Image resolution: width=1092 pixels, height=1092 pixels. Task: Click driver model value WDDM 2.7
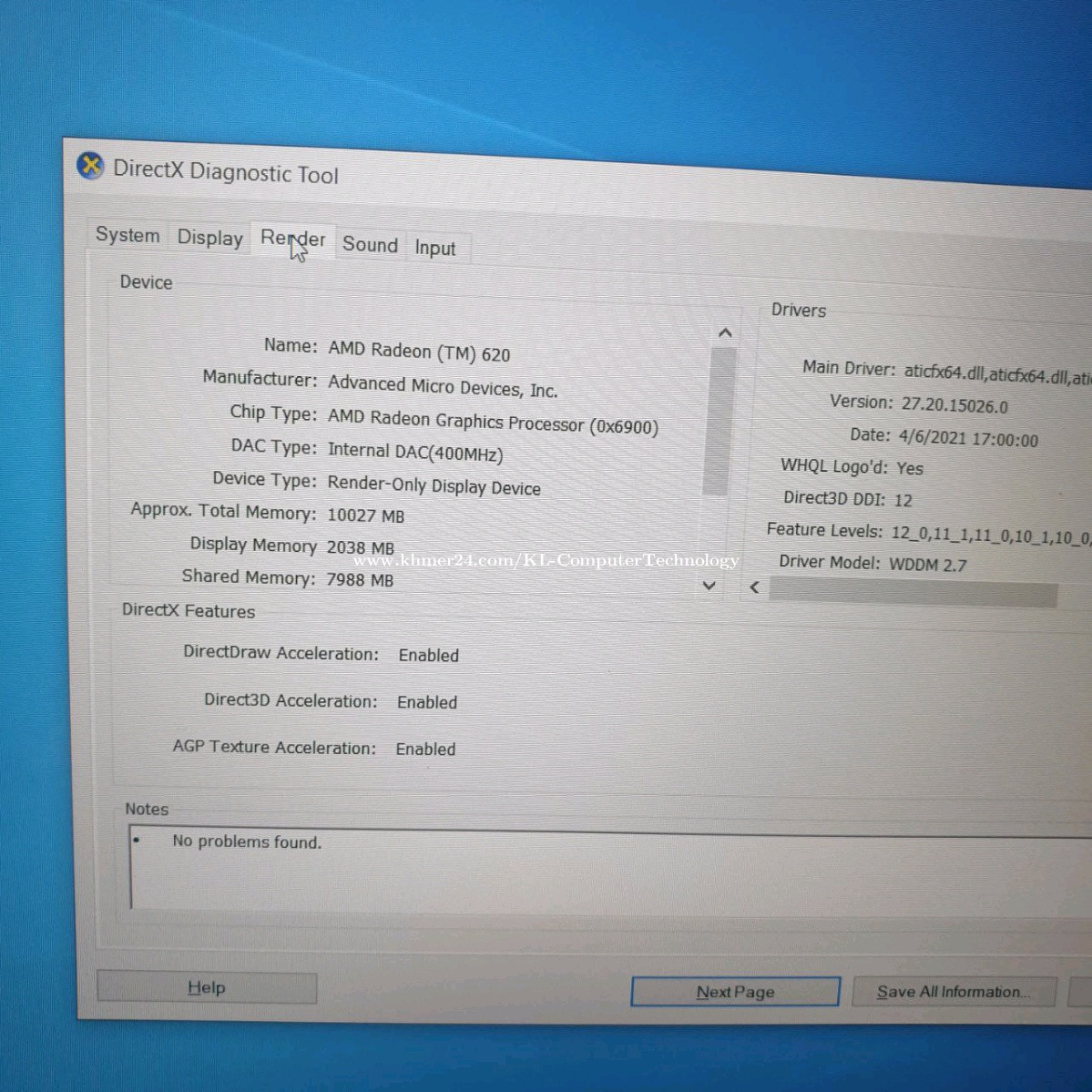point(928,565)
